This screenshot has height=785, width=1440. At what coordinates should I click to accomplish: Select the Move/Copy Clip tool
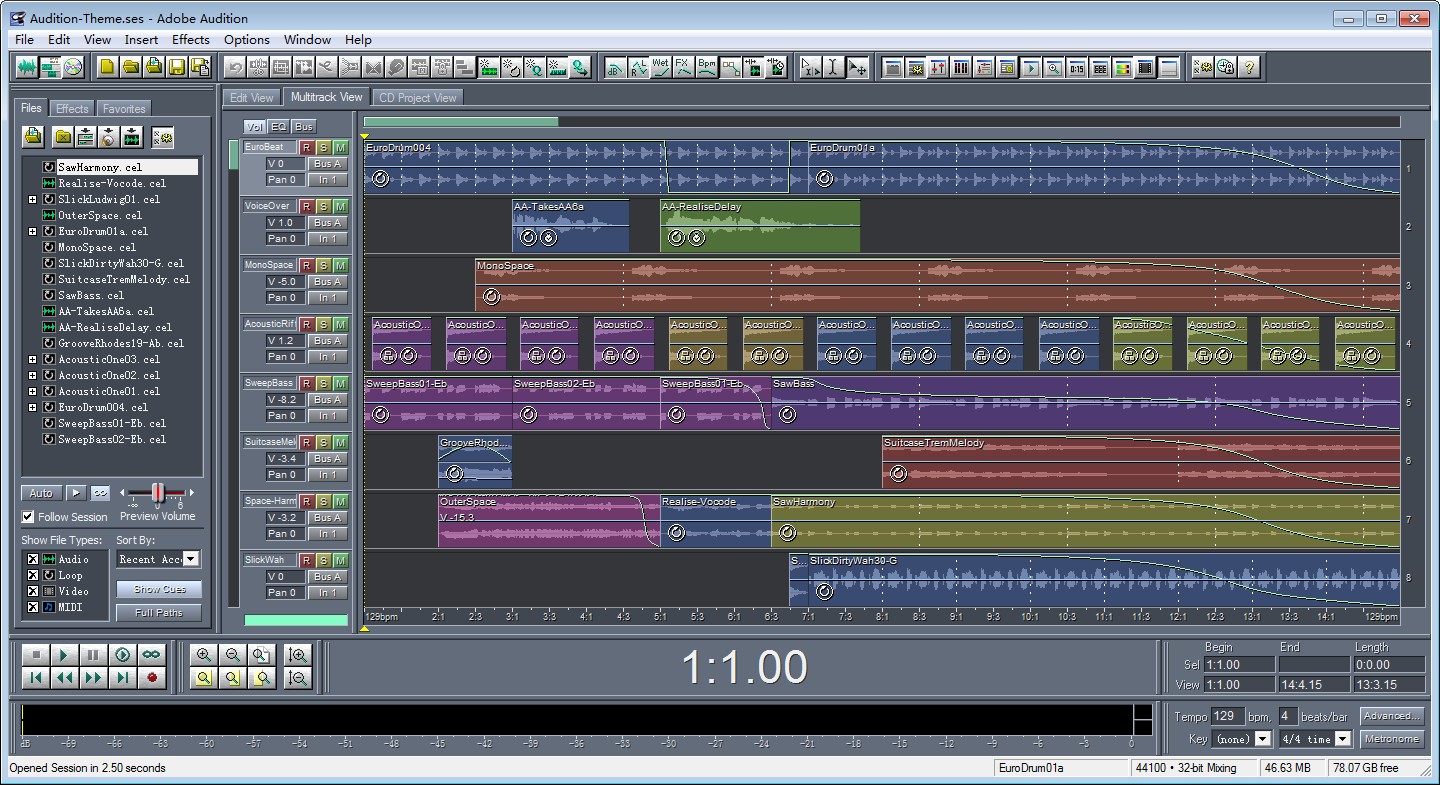[857, 67]
